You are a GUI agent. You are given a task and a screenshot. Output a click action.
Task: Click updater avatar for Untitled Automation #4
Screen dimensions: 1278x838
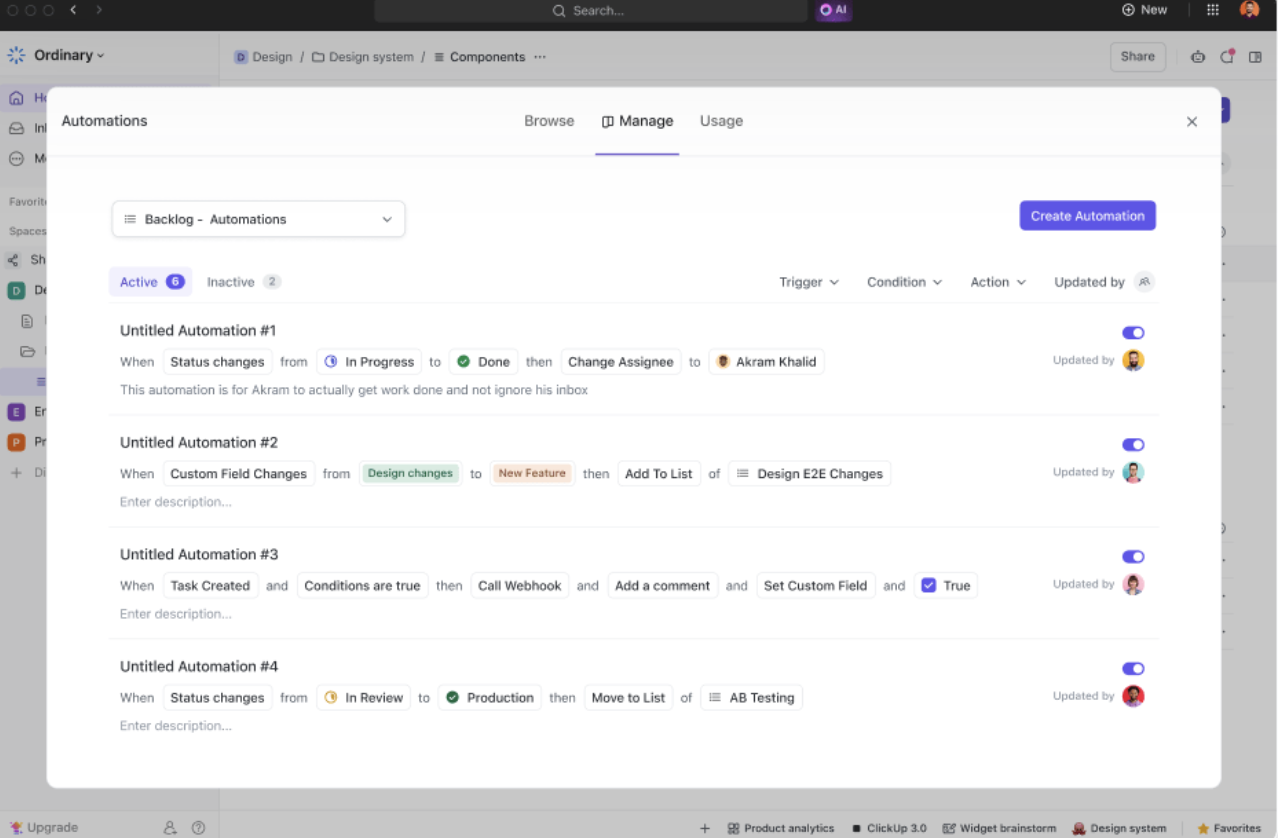click(x=1133, y=696)
